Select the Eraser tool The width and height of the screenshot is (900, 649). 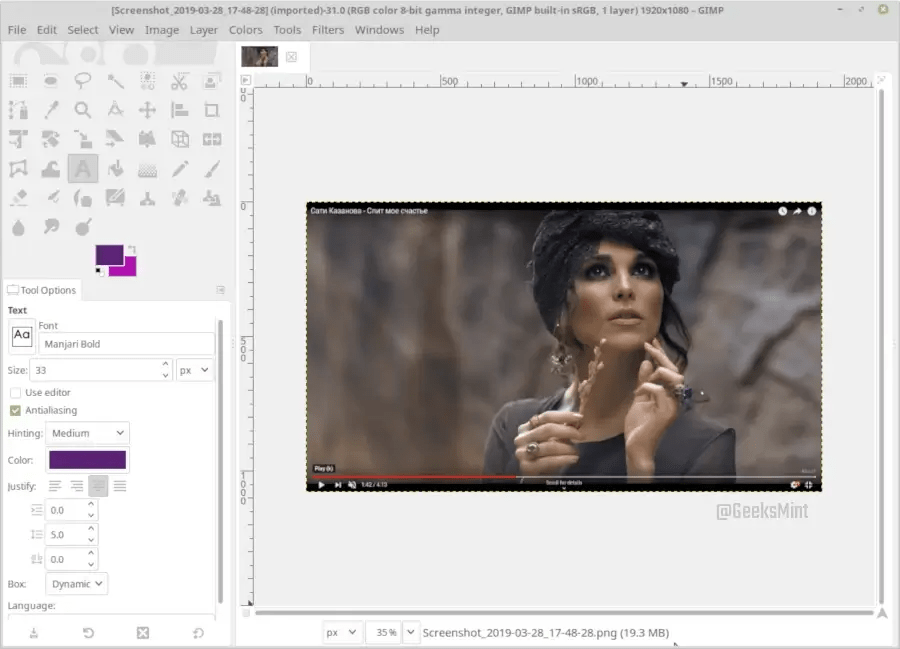click(x=18, y=197)
